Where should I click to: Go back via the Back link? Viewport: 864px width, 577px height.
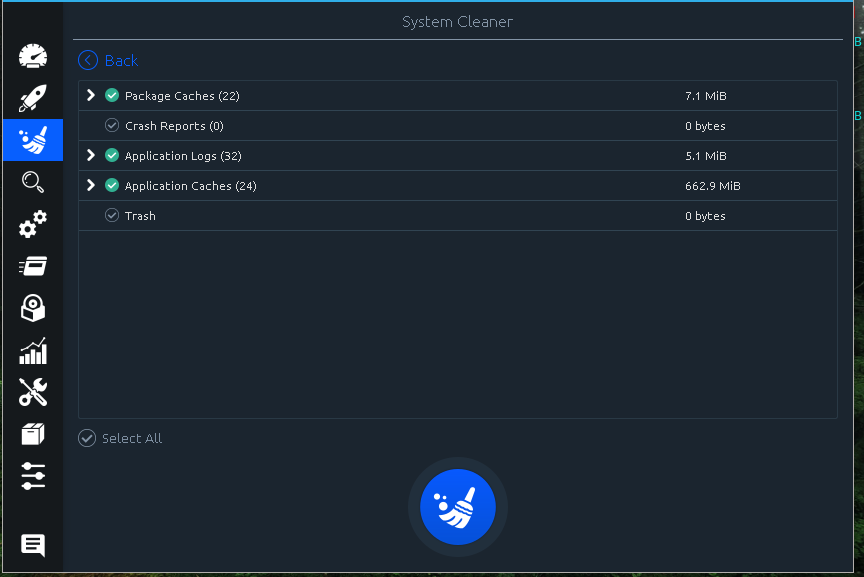[121, 60]
